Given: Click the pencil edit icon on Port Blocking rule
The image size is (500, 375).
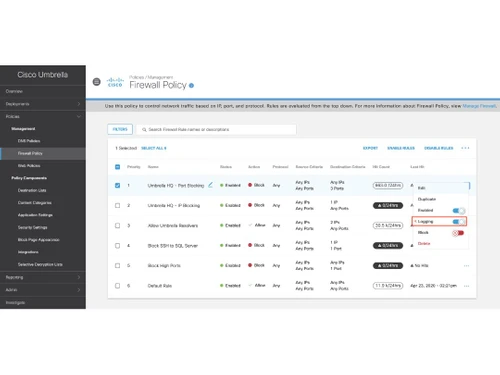Looking at the screenshot, I should pos(210,185).
